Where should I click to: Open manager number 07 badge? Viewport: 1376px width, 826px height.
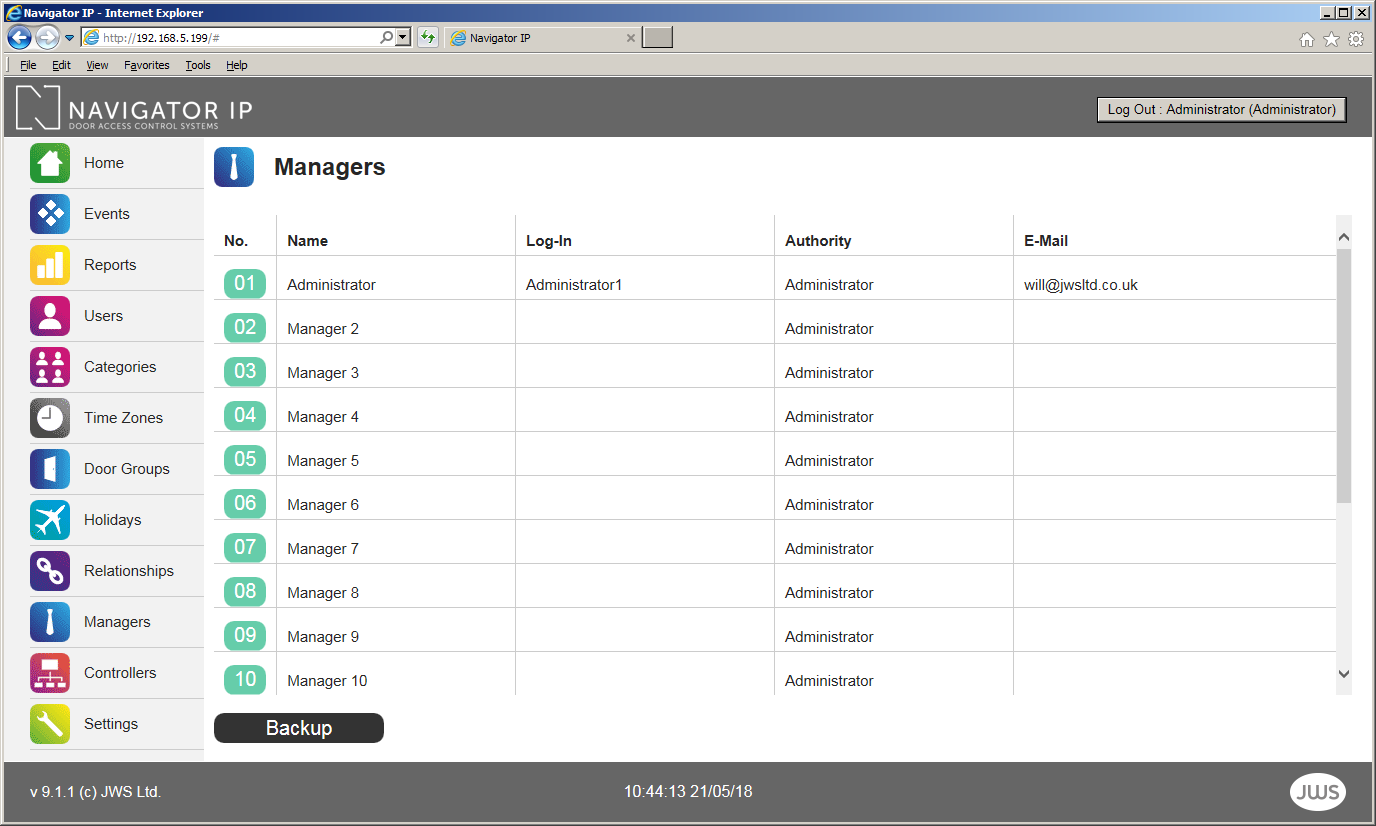tap(245, 547)
